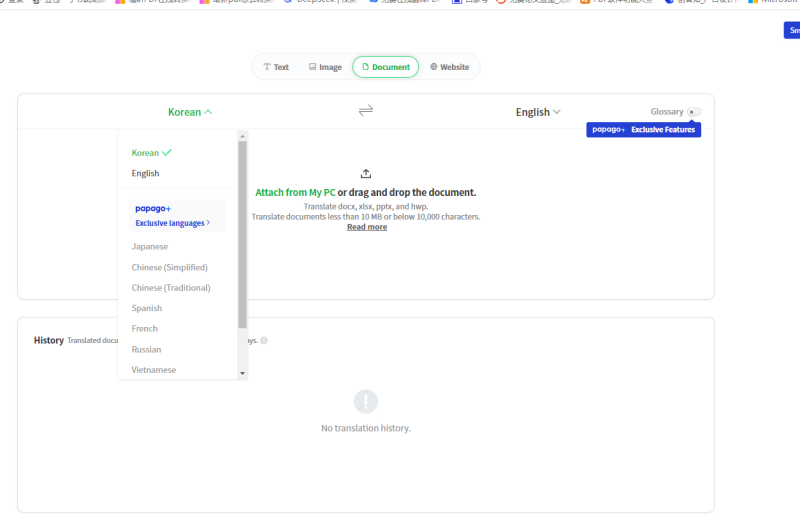The height and width of the screenshot is (516, 800).
Task: Click the papago+ Exclusive Features badge
Action: pos(643,130)
